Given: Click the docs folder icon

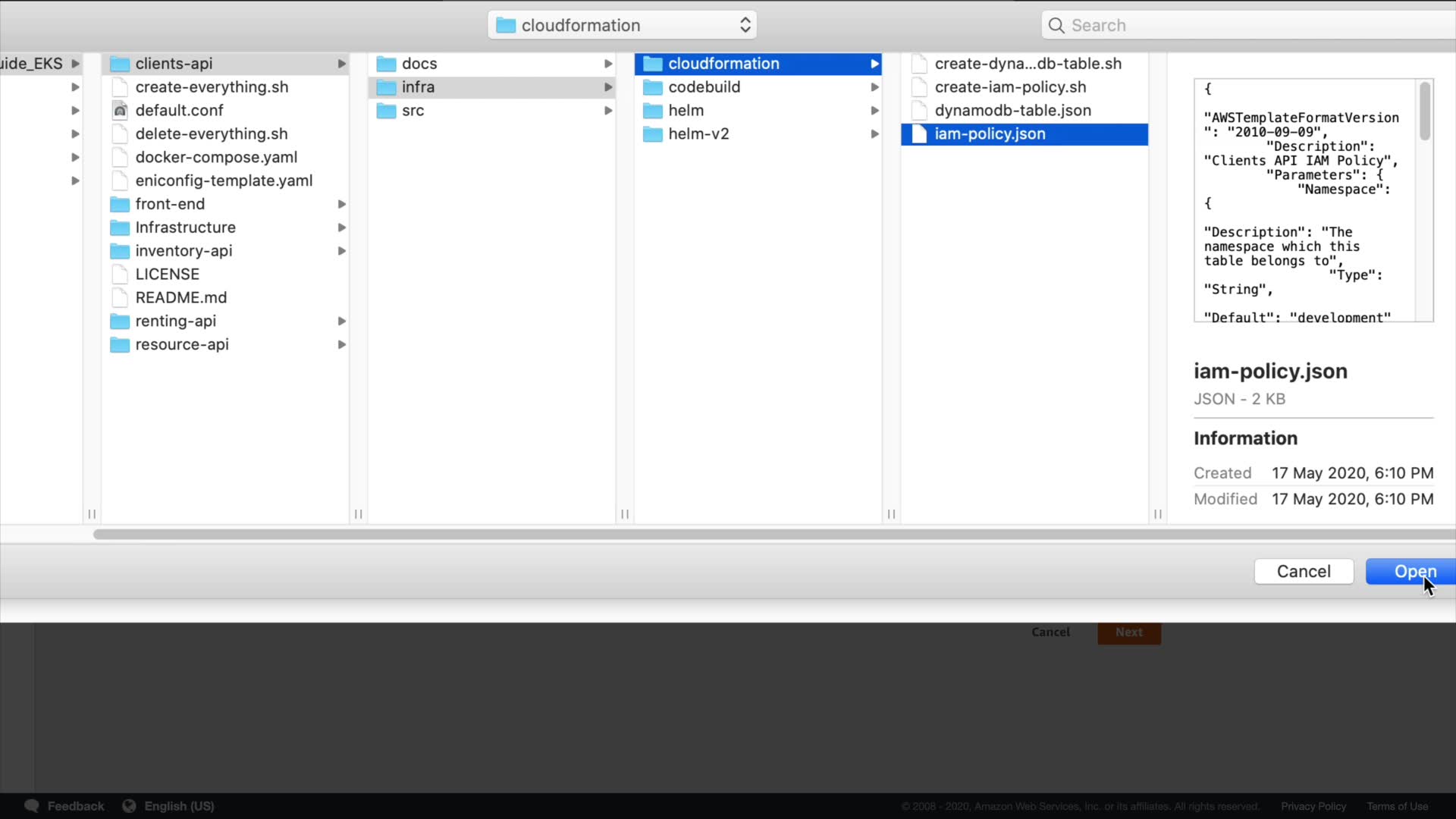Looking at the screenshot, I should 387,64.
